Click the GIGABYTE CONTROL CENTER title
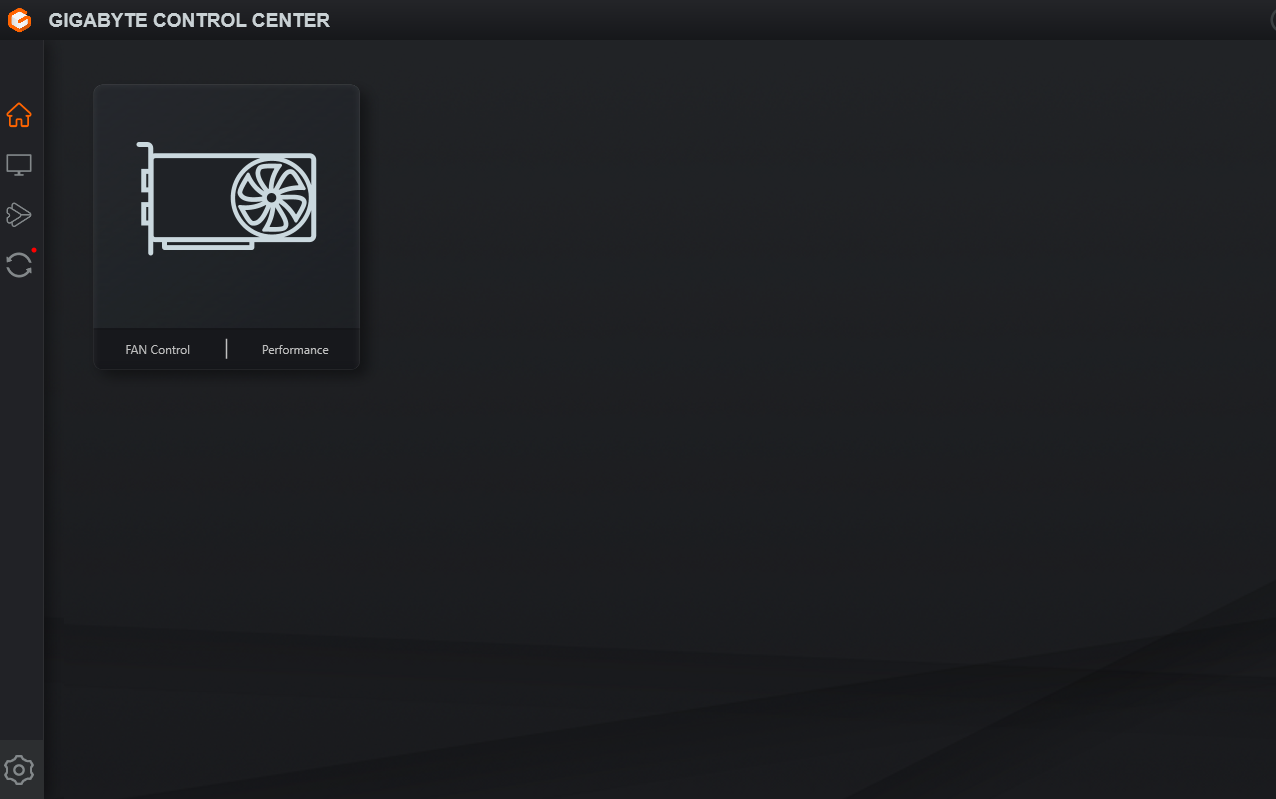 pyautogui.click(x=189, y=20)
